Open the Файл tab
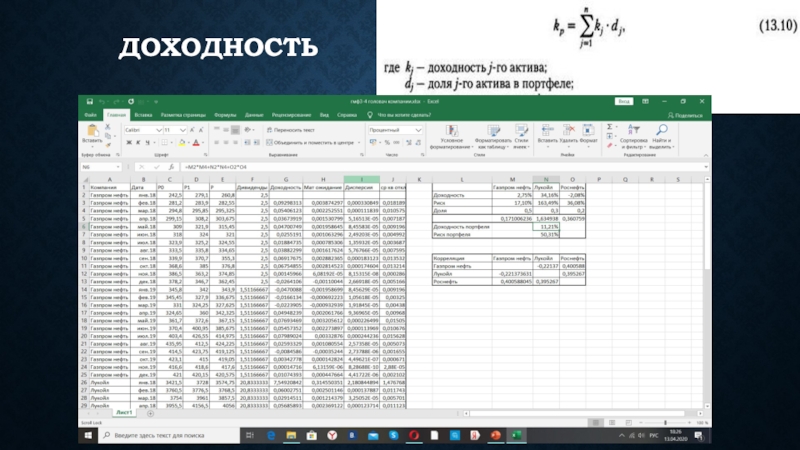The image size is (800, 450). coord(90,115)
